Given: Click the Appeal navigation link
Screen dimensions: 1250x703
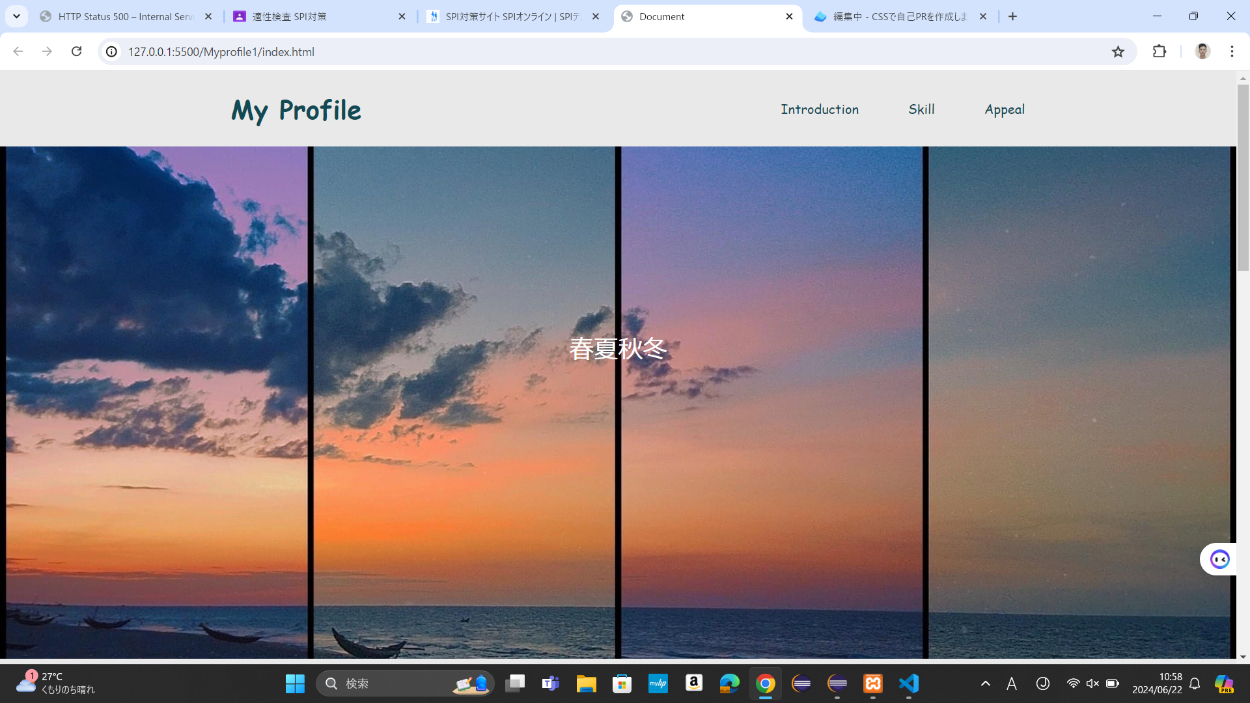Looking at the screenshot, I should click(1004, 109).
